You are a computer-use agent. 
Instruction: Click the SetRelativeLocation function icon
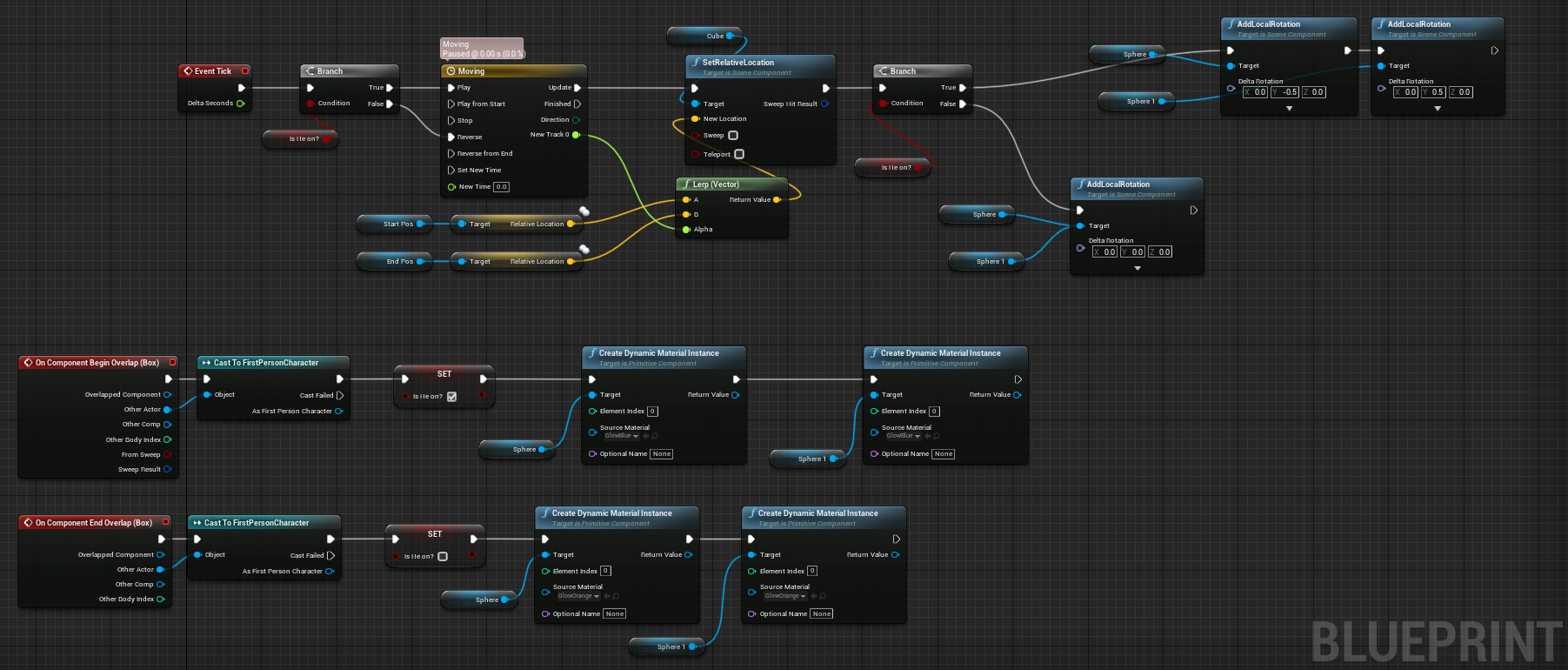[696, 63]
